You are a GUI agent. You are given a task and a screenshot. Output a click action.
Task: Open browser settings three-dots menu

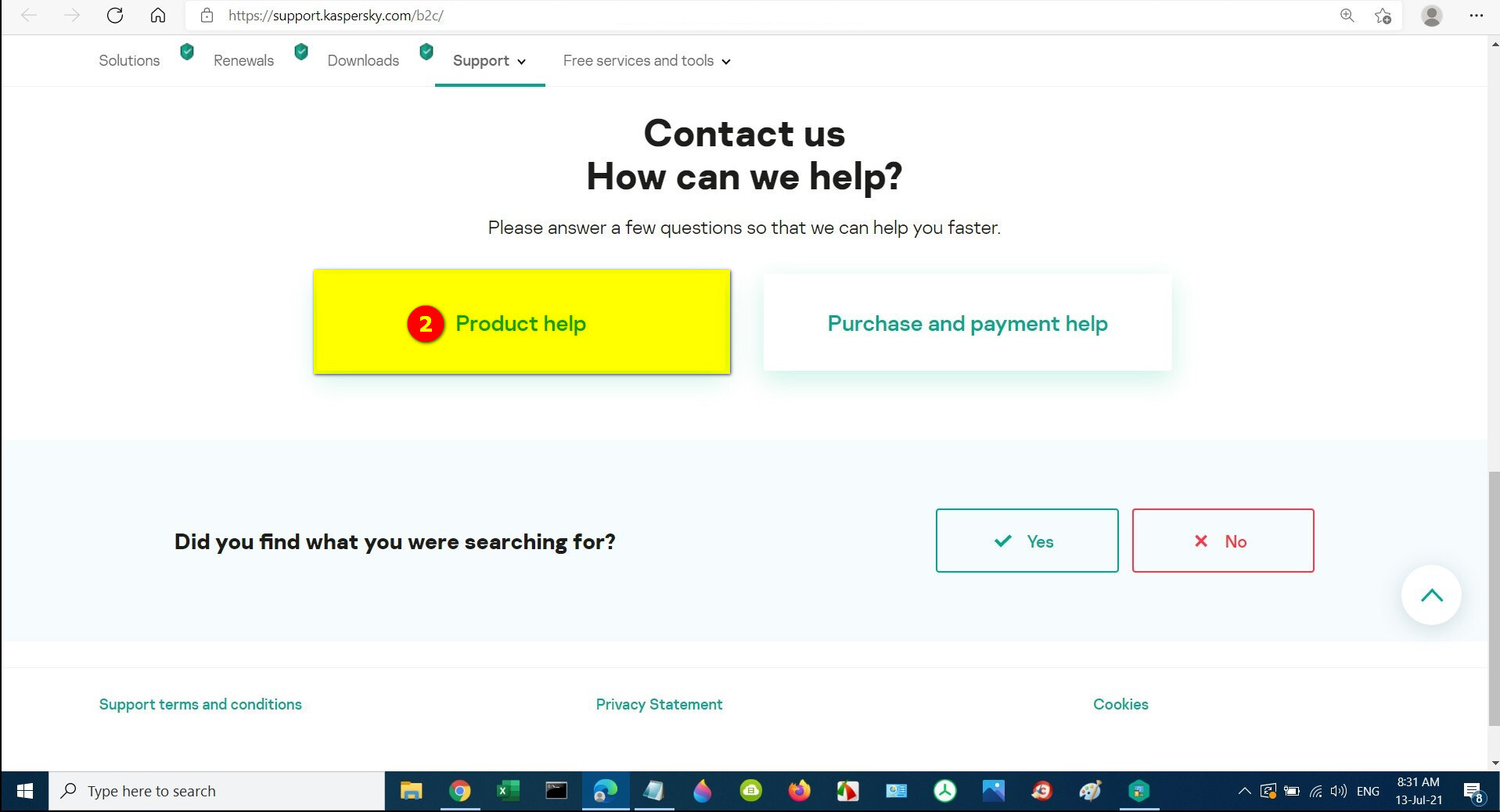(x=1477, y=16)
